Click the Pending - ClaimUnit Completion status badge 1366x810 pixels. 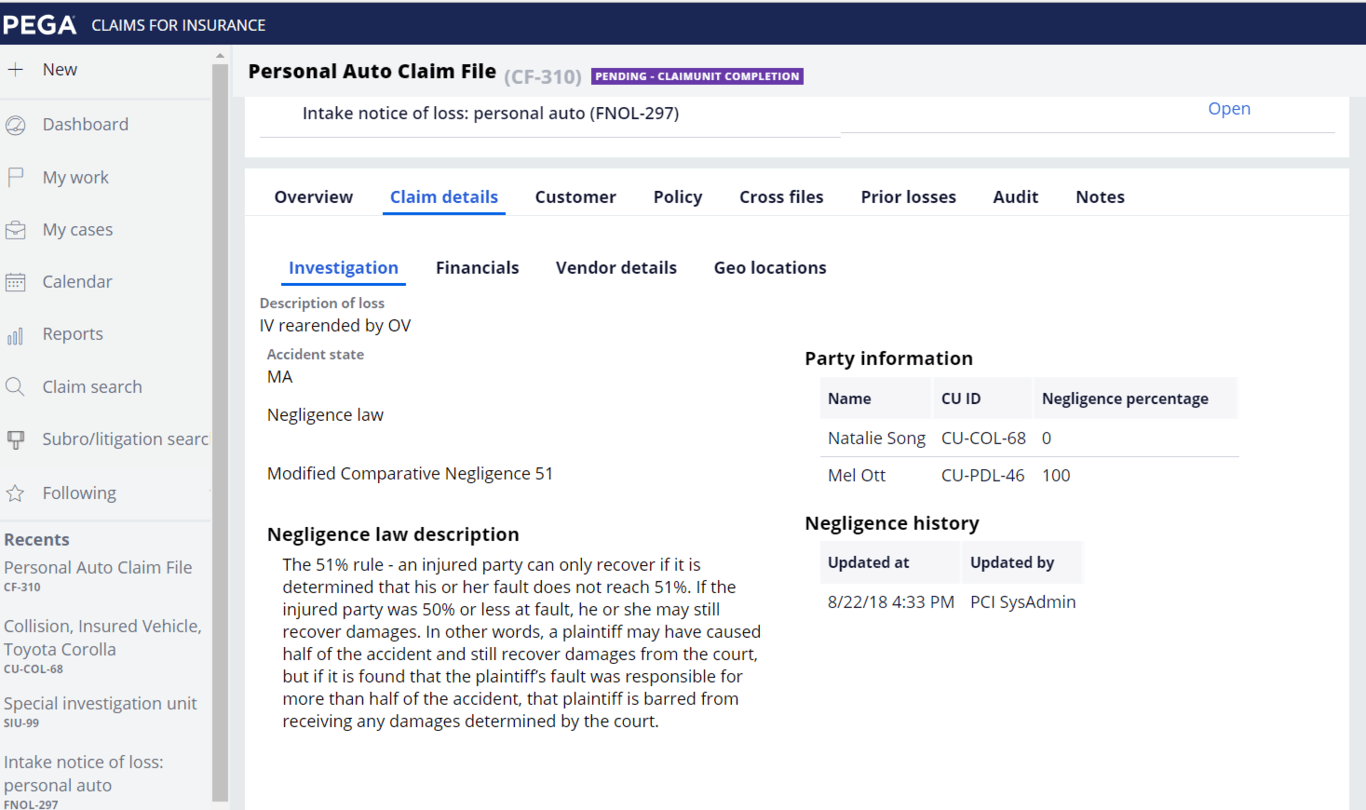[x=697, y=76]
